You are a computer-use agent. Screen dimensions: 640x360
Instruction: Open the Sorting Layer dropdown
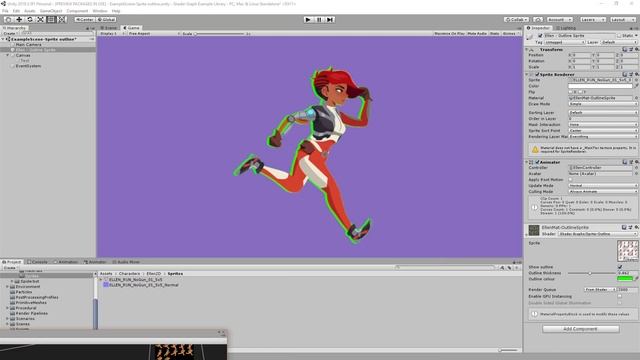point(603,113)
